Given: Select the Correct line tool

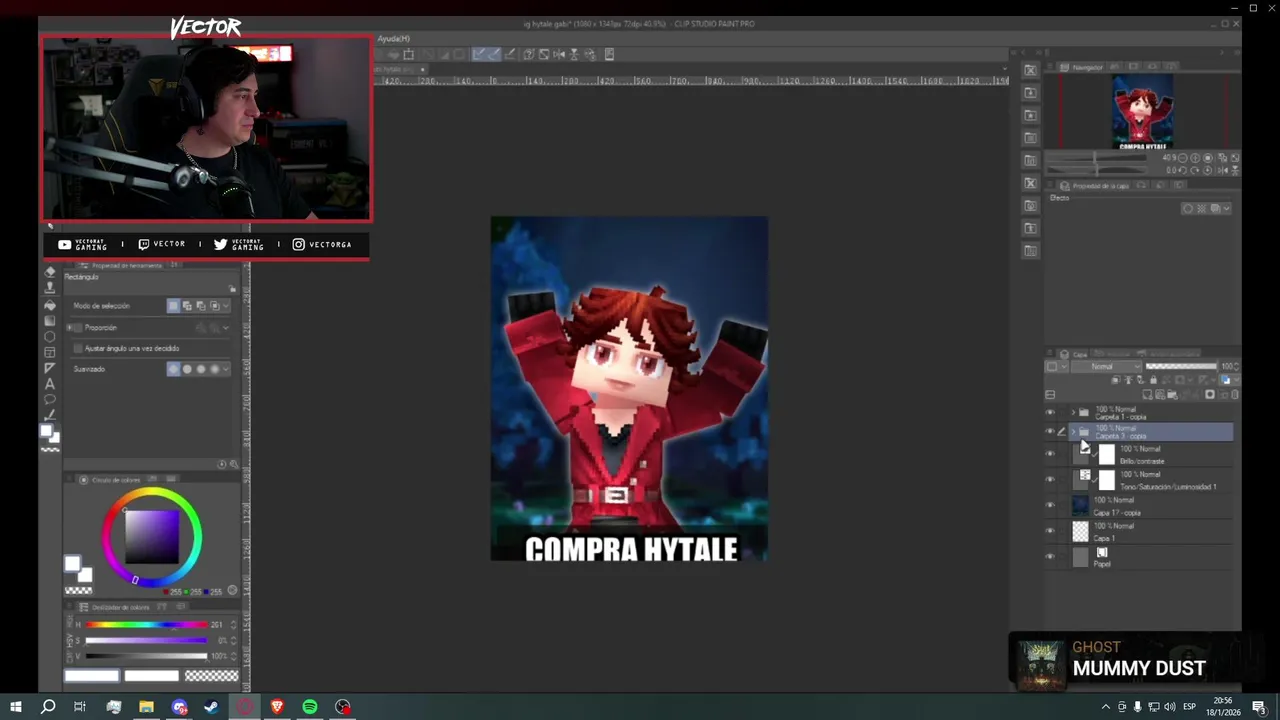Looking at the screenshot, I should tap(50, 415).
